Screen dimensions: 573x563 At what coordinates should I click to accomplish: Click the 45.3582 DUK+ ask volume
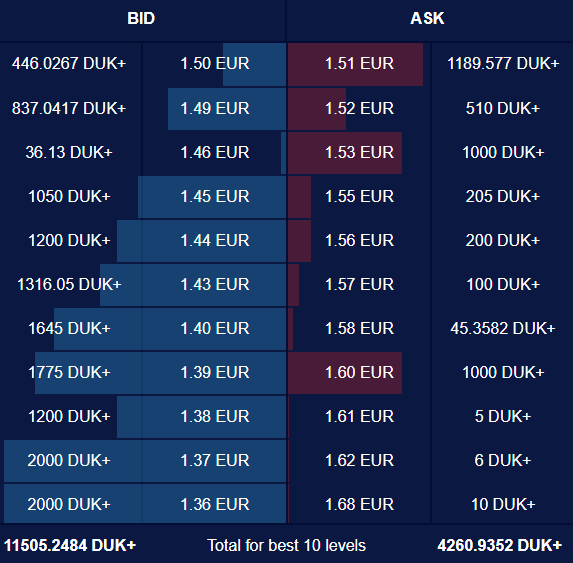point(503,328)
